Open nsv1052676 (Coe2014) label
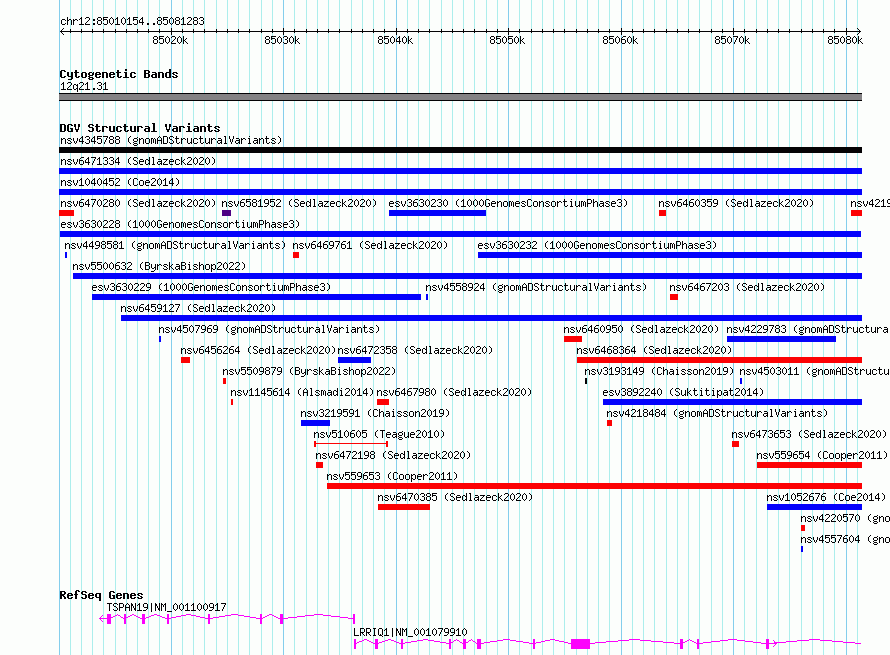Image resolution: width=890 pixels, height=655 pixels. click(826, 497)
